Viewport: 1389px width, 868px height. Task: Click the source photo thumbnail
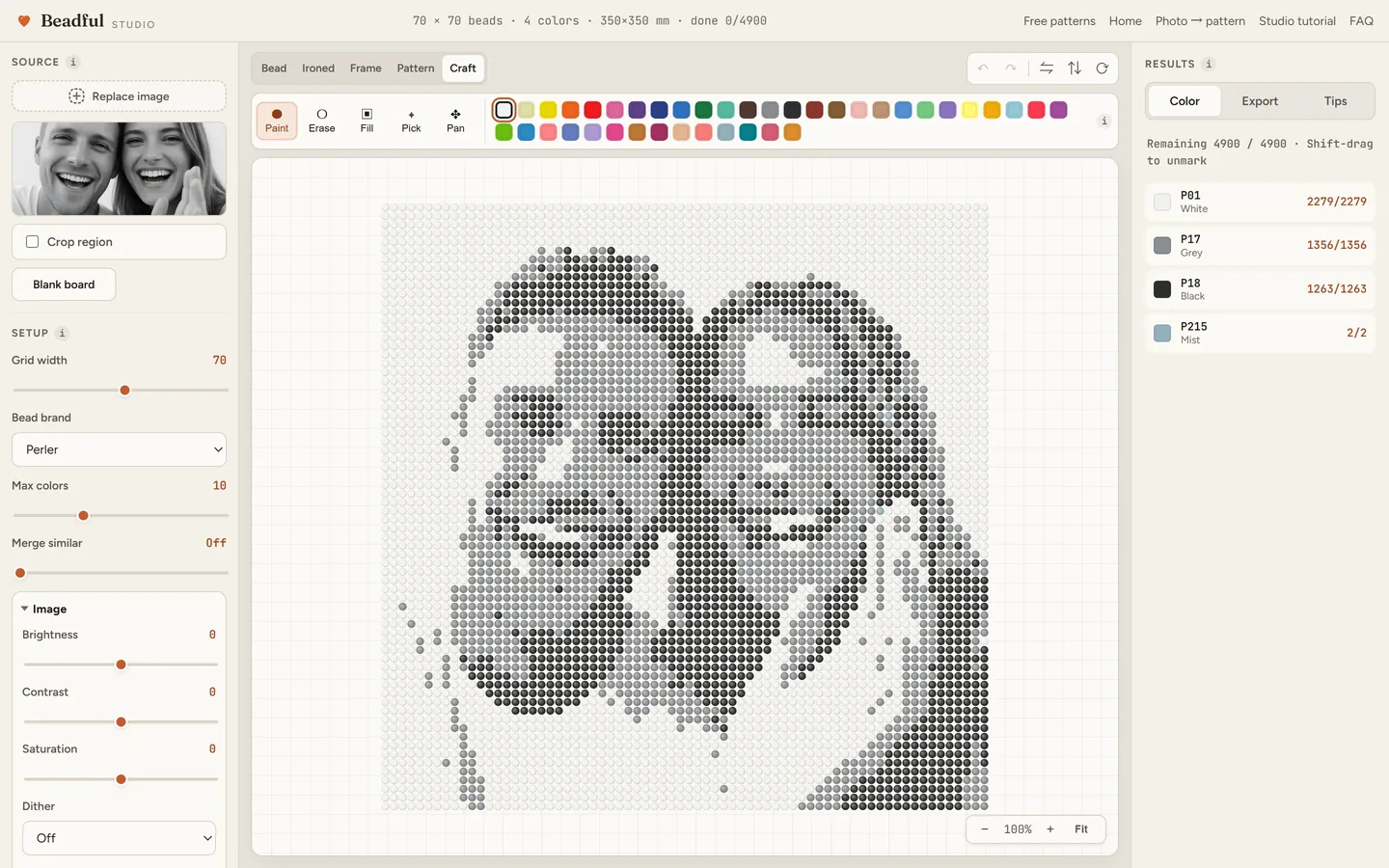[x=120, y=169]
